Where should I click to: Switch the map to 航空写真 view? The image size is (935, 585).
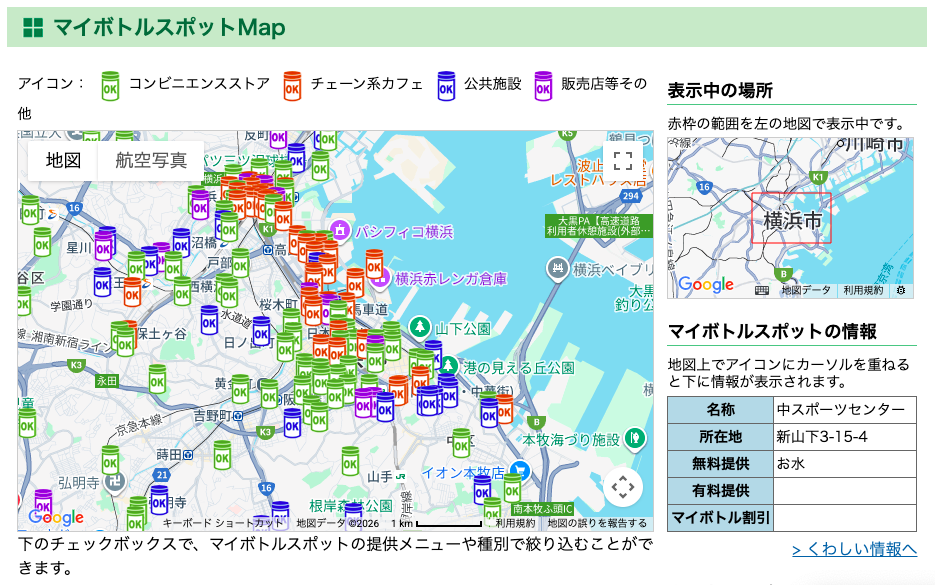[x=151, y=161]
